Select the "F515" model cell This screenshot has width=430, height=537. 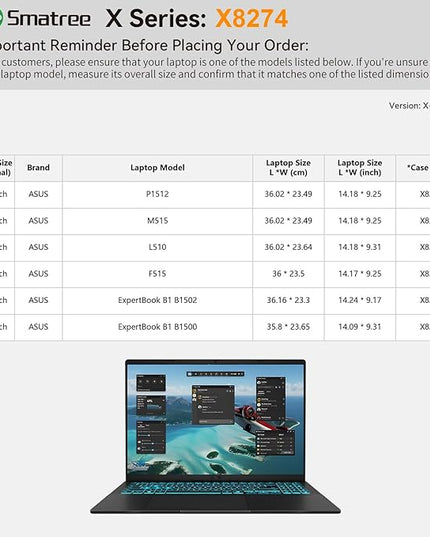(x=157, y=274)
